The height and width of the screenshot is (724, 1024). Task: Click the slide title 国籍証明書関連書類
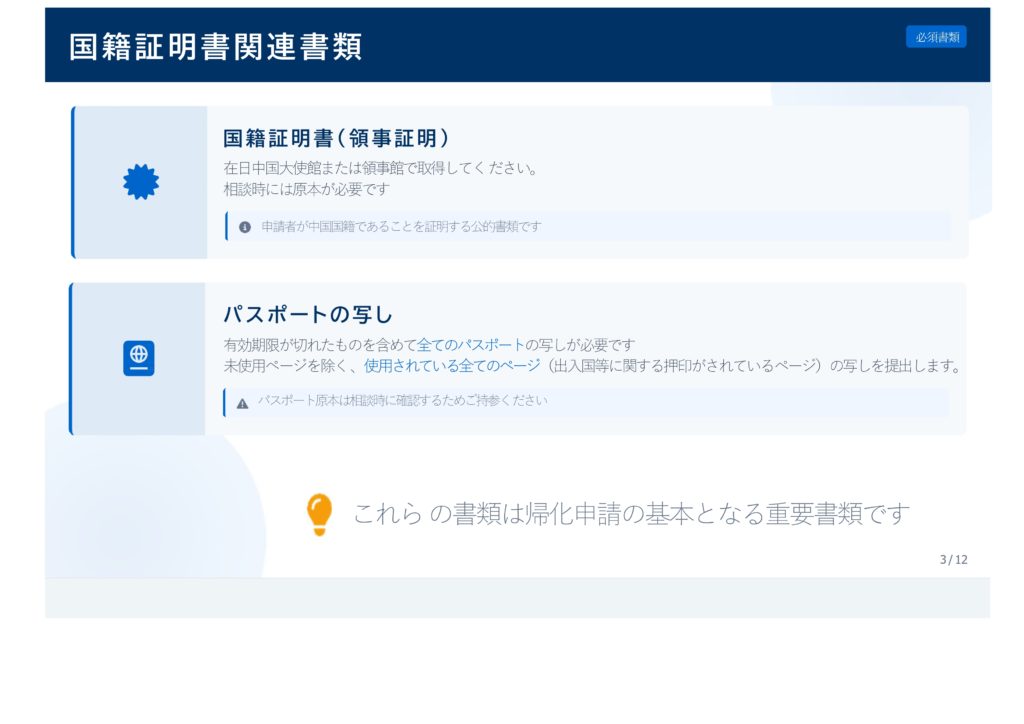[x=216, y=46]
